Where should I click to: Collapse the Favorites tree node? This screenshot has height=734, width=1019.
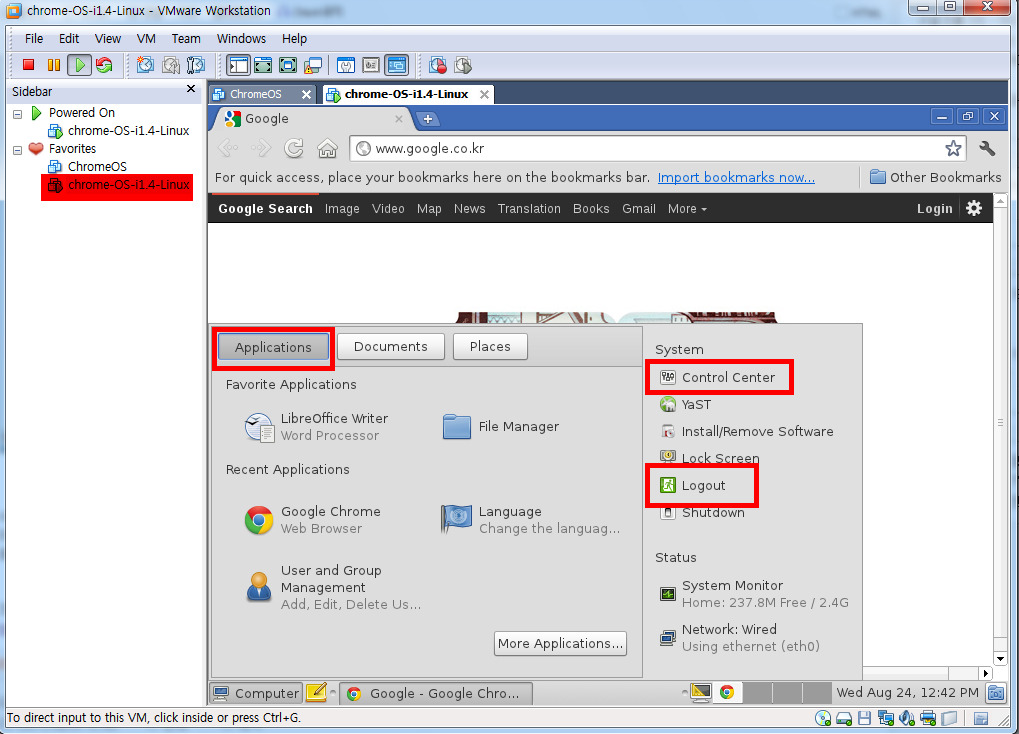(17, 149)
